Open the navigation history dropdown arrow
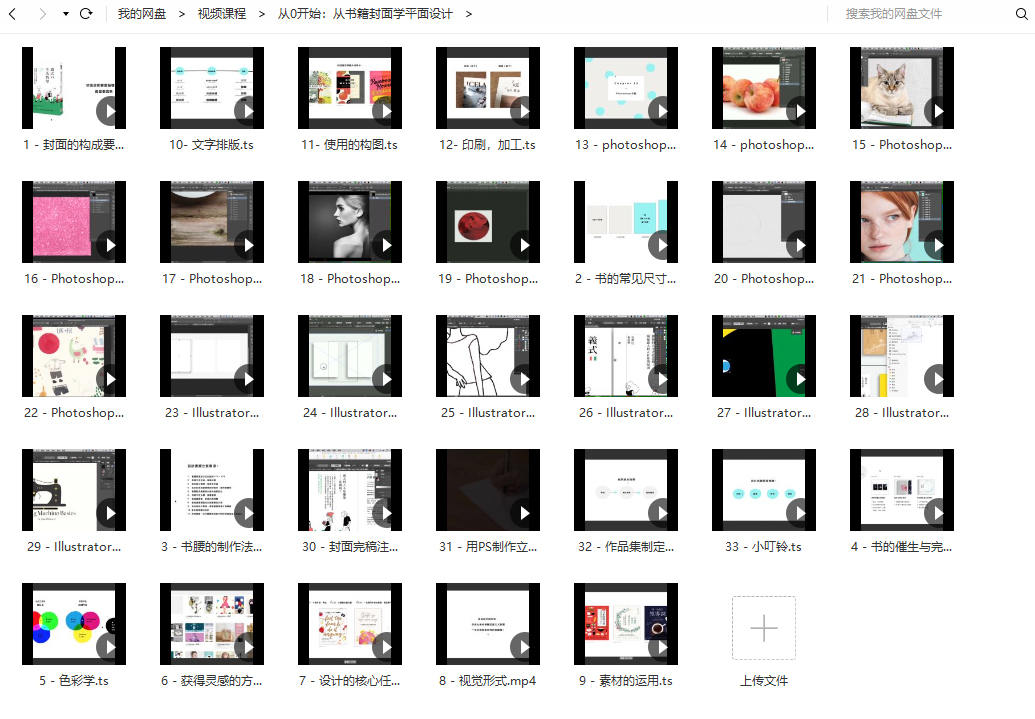The height and width of the screenshot is (719, 1035). point(66,14)
